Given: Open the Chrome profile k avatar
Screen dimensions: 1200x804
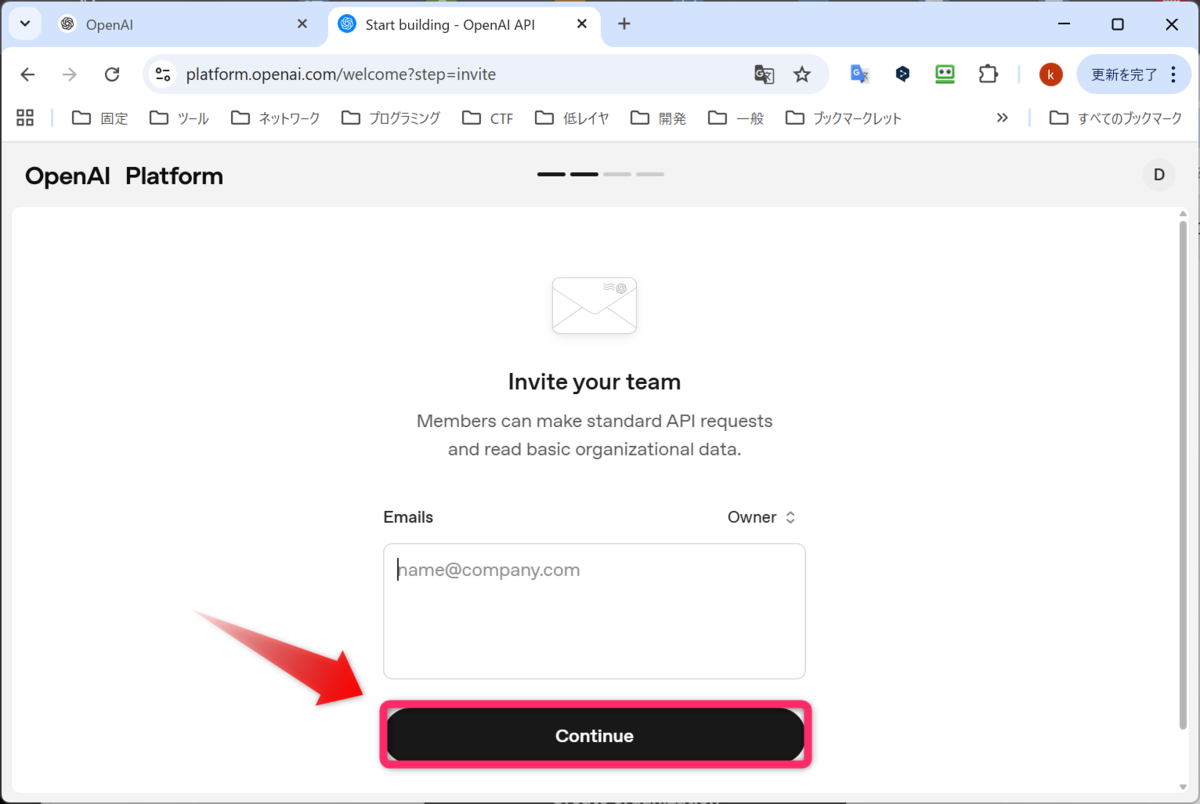Looking at the screenshot, I should (1051, 74).
